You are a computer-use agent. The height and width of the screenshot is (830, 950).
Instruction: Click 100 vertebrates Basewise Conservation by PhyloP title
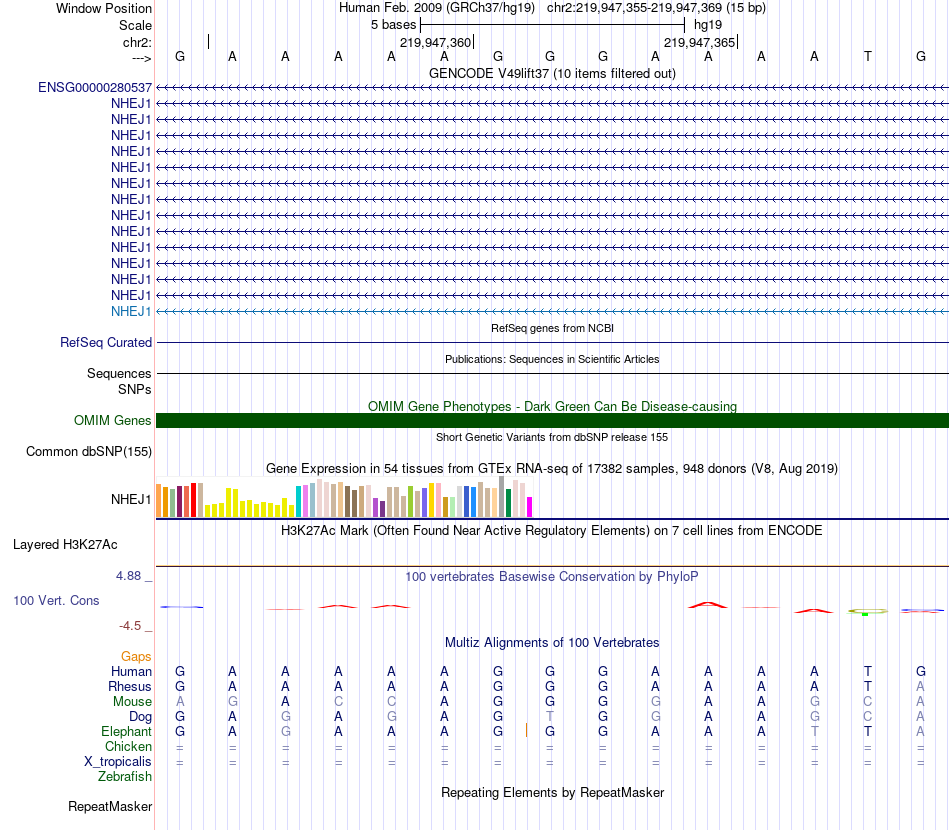point(552,577)
